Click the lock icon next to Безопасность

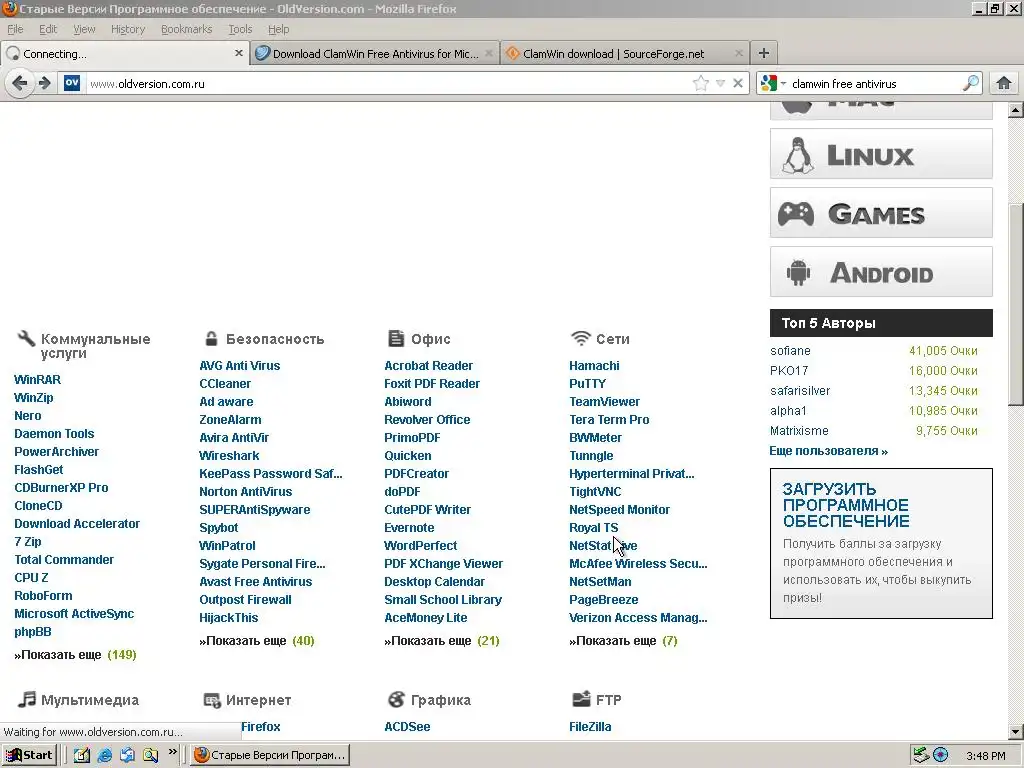tap(211, 338)
